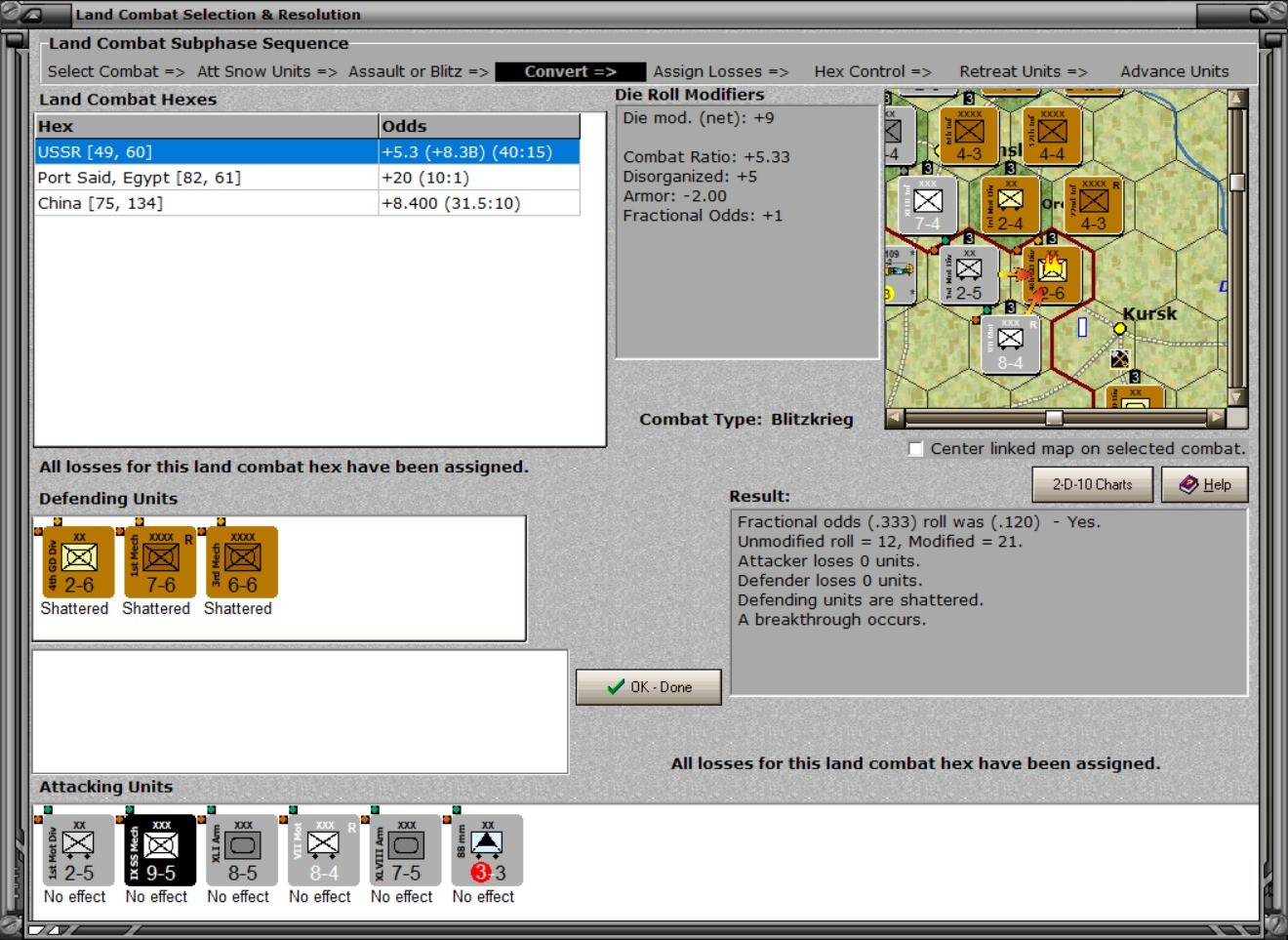Click the odds cell +8.400 (31.5:10)
1288x940 pixels.
(x=479, y=203)
